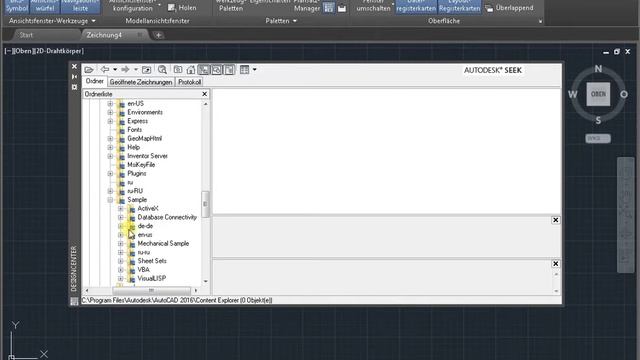Click the Oben view control label

pyautogui.click(x=23, y=51)
